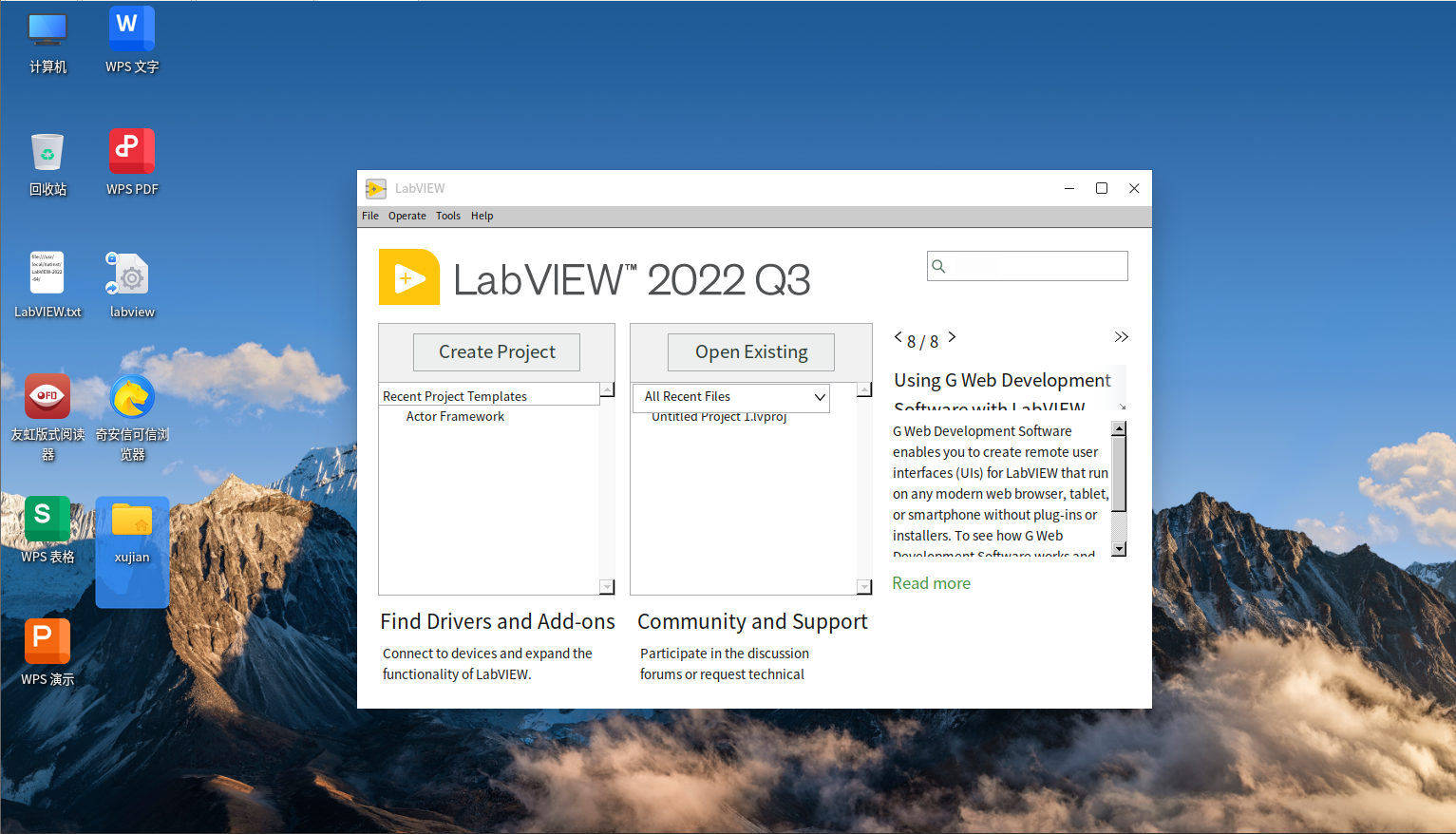
Task: Collapse the news panel double-chevron
Action: [x=1122, y=337]
